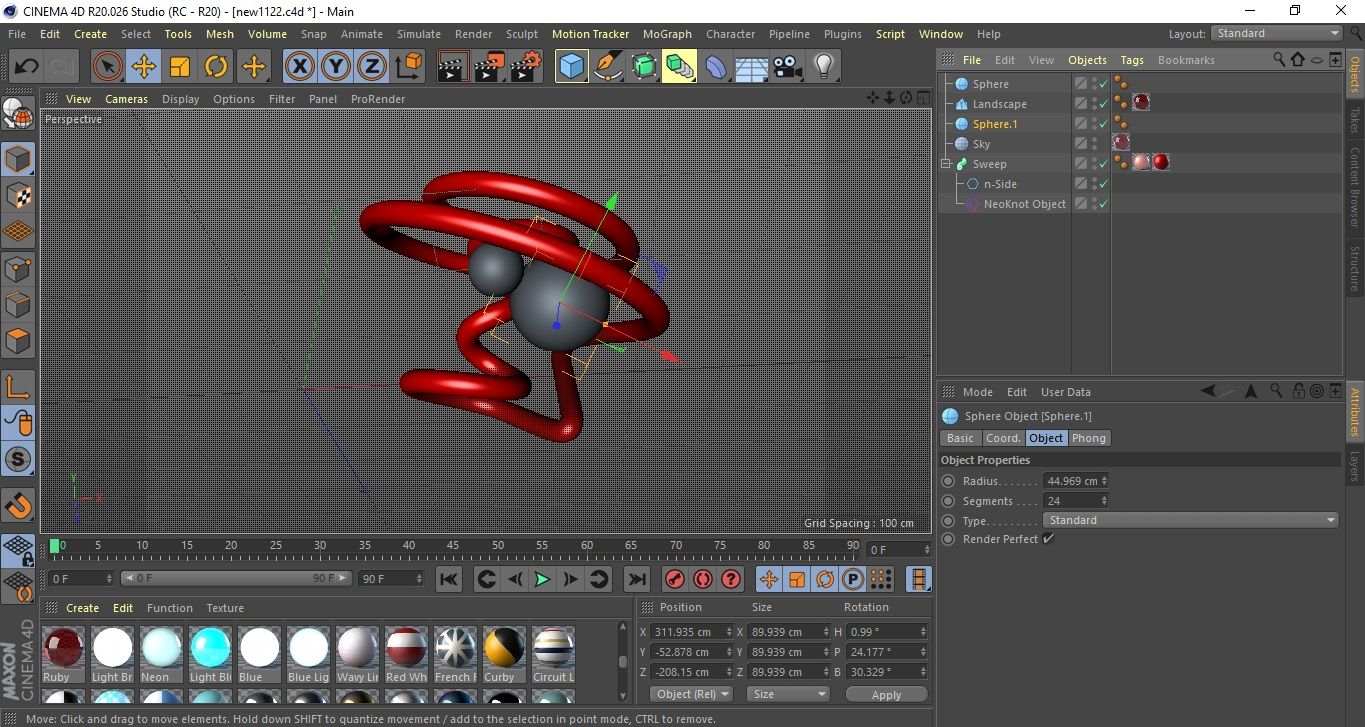The height and width of the screenshot is (727, 1365).
Task: Select the Live Selection tool
Action: click(x=108, y=67)
